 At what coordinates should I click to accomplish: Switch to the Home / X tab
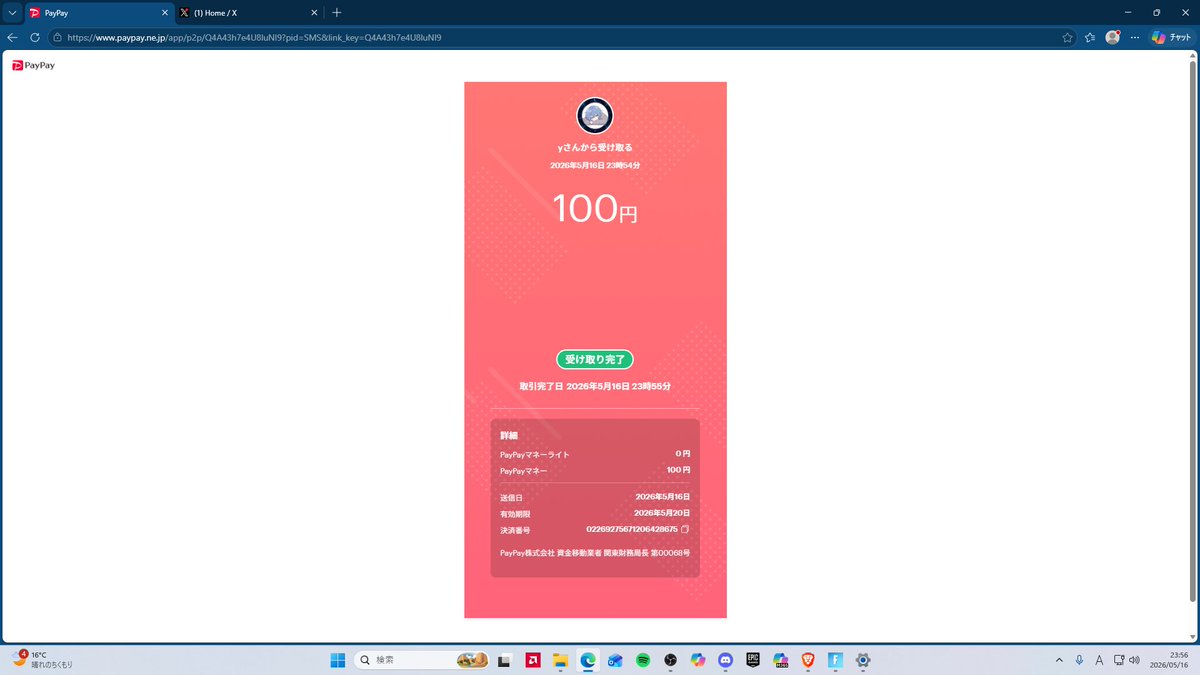tap(248, 13)
